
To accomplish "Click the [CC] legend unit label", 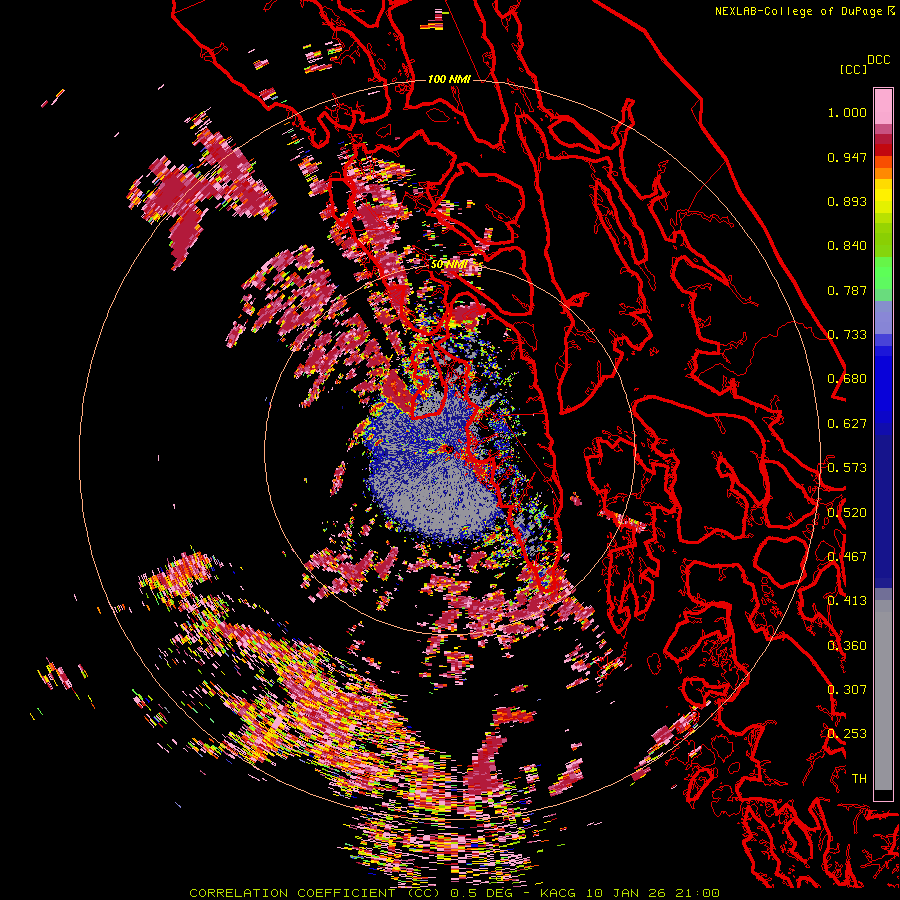I will point(853,69).
